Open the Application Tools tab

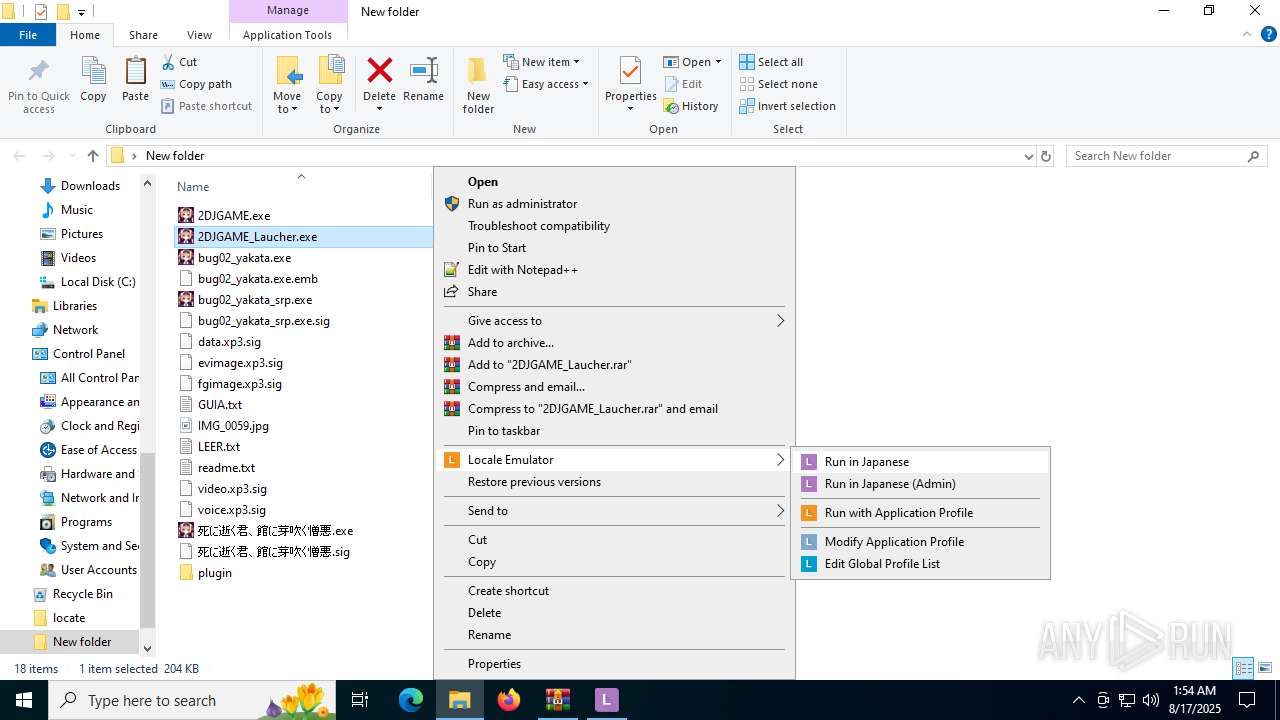click(287, 35)
